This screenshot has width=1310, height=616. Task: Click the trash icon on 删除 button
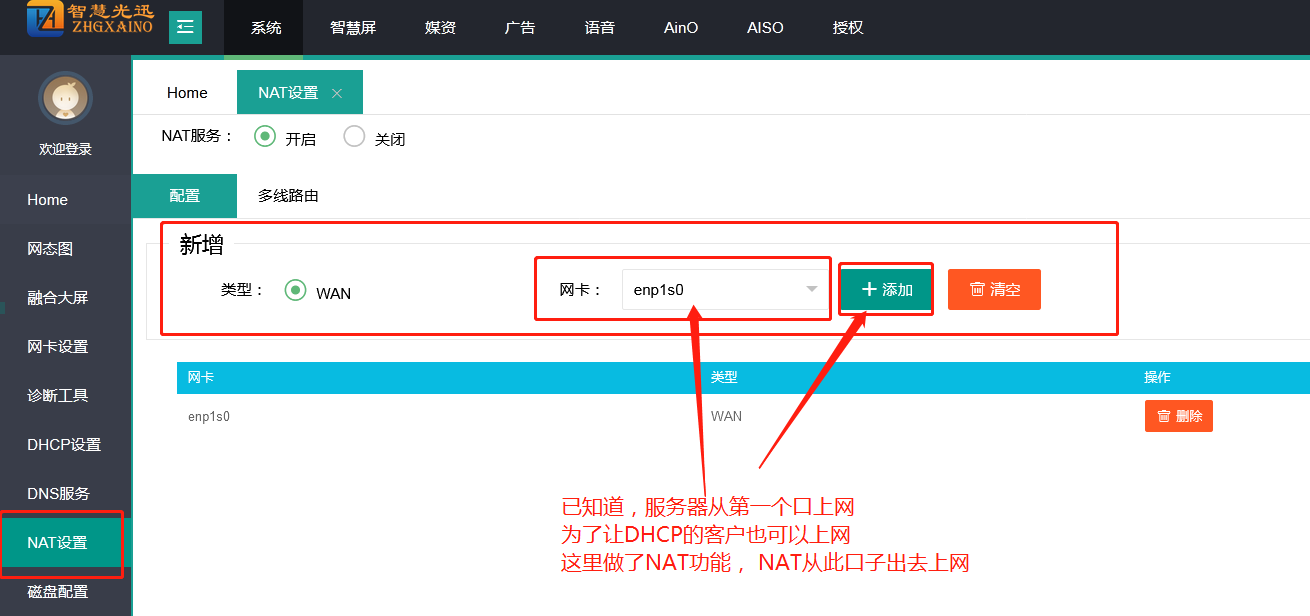tap(1163, 416)
